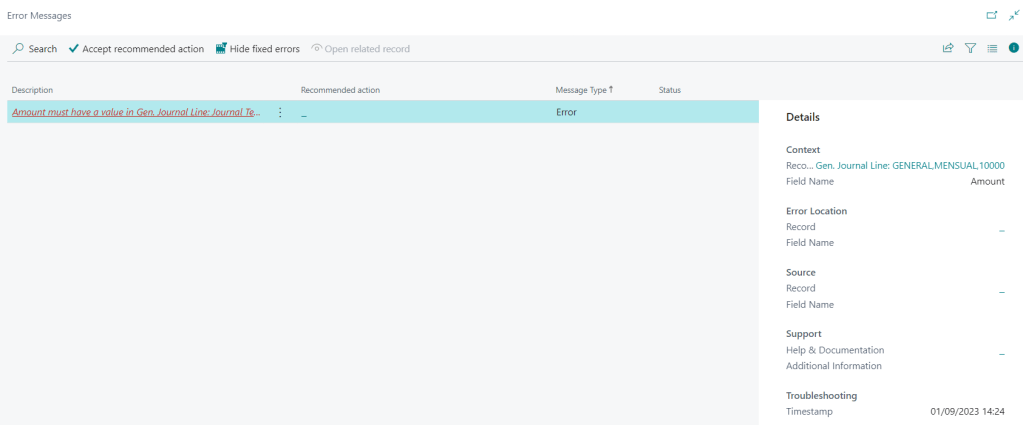This screenshot has width=1023, height=425.
Task: Select the Error cell in Message Type
Action: click(x=566, y=113)
